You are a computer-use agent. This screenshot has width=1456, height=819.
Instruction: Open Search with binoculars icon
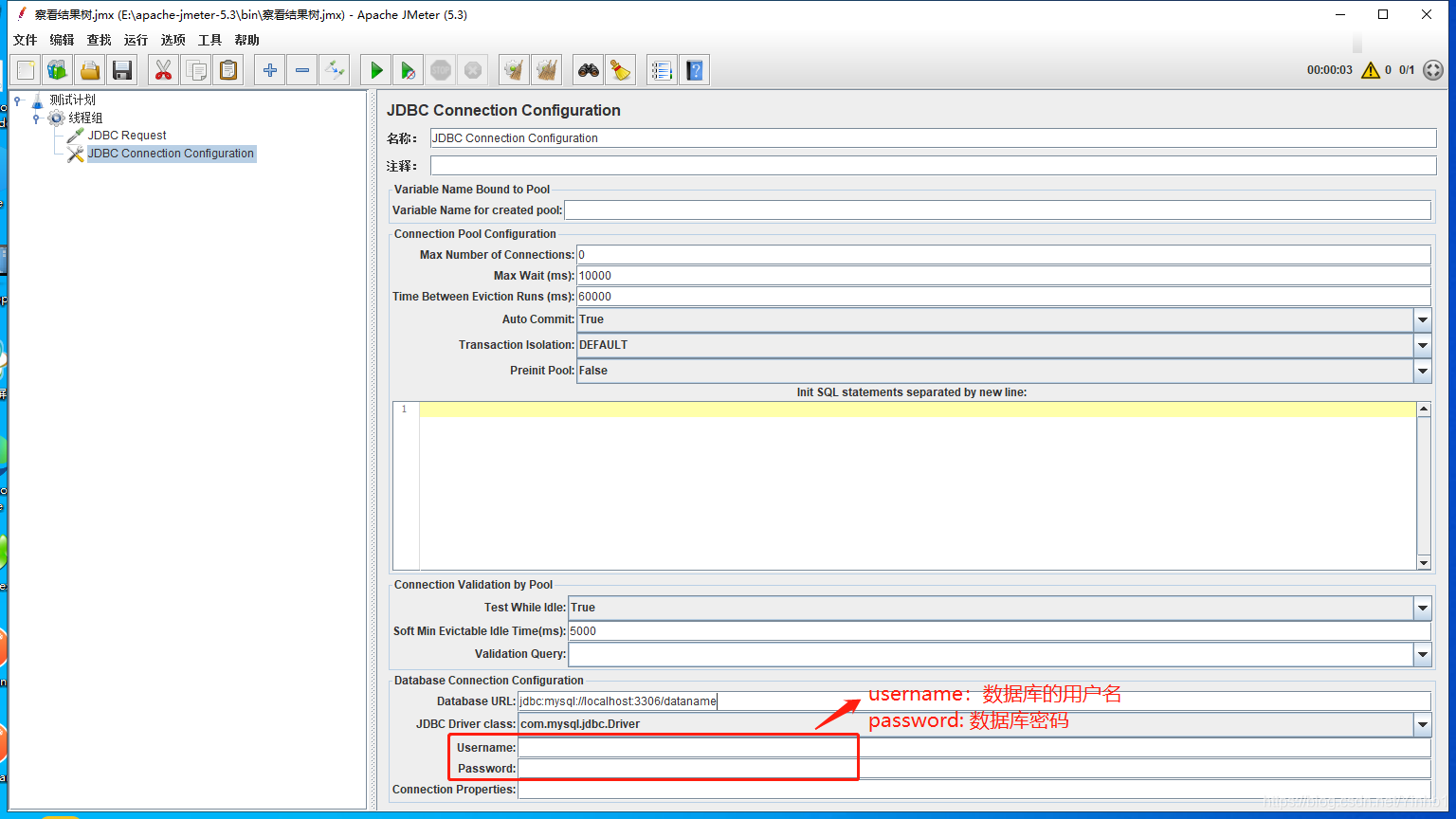[x=589, y=70]
